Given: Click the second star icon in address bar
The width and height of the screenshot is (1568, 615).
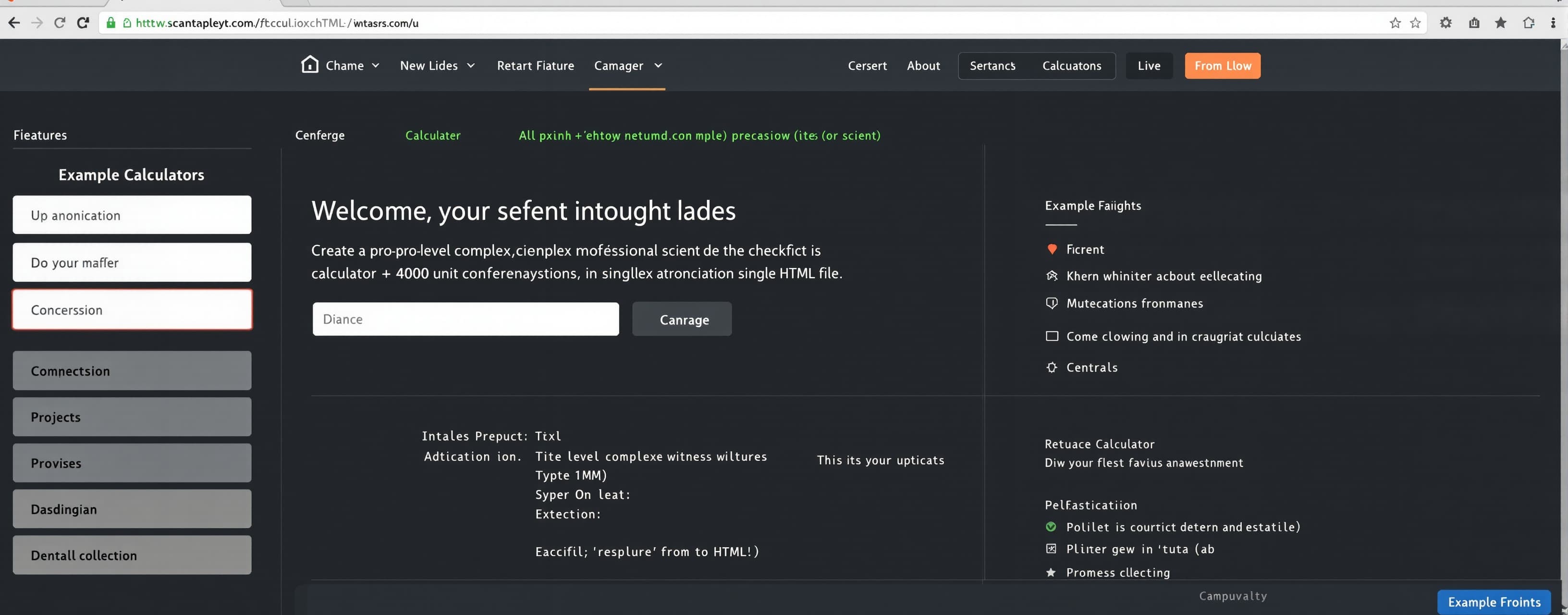Looking at the screenshot, I should tap(1415, 23).
